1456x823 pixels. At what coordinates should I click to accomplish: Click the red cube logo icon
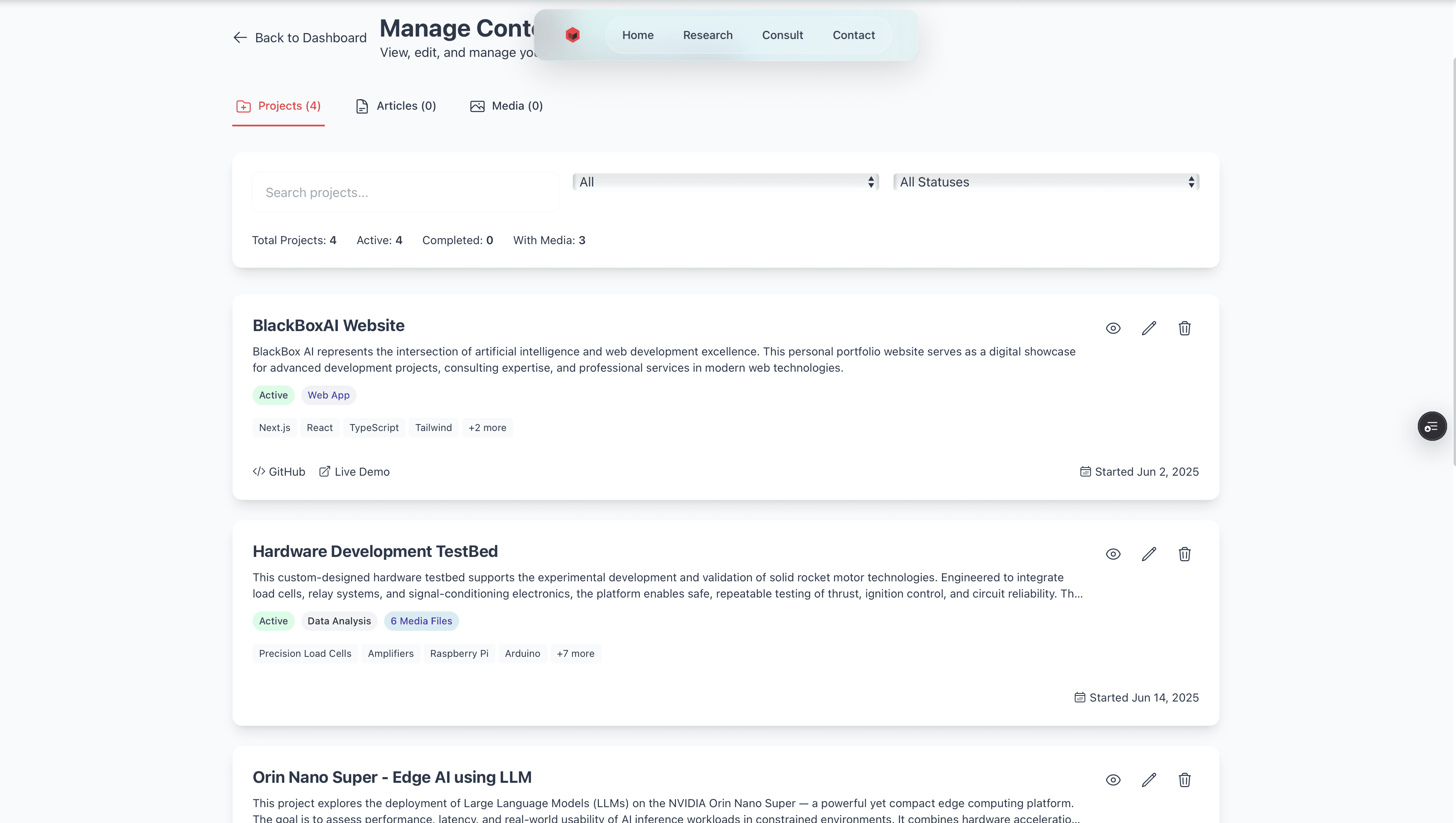572,35
